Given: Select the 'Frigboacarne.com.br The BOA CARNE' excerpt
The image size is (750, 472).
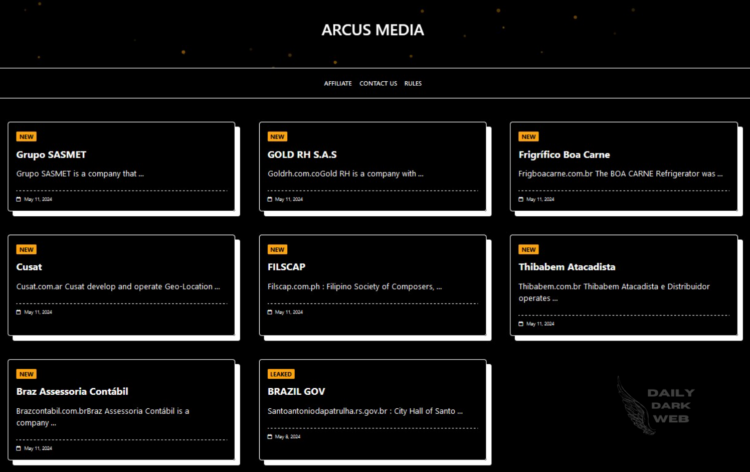Looking at the screenshot, I should (620, 174).
